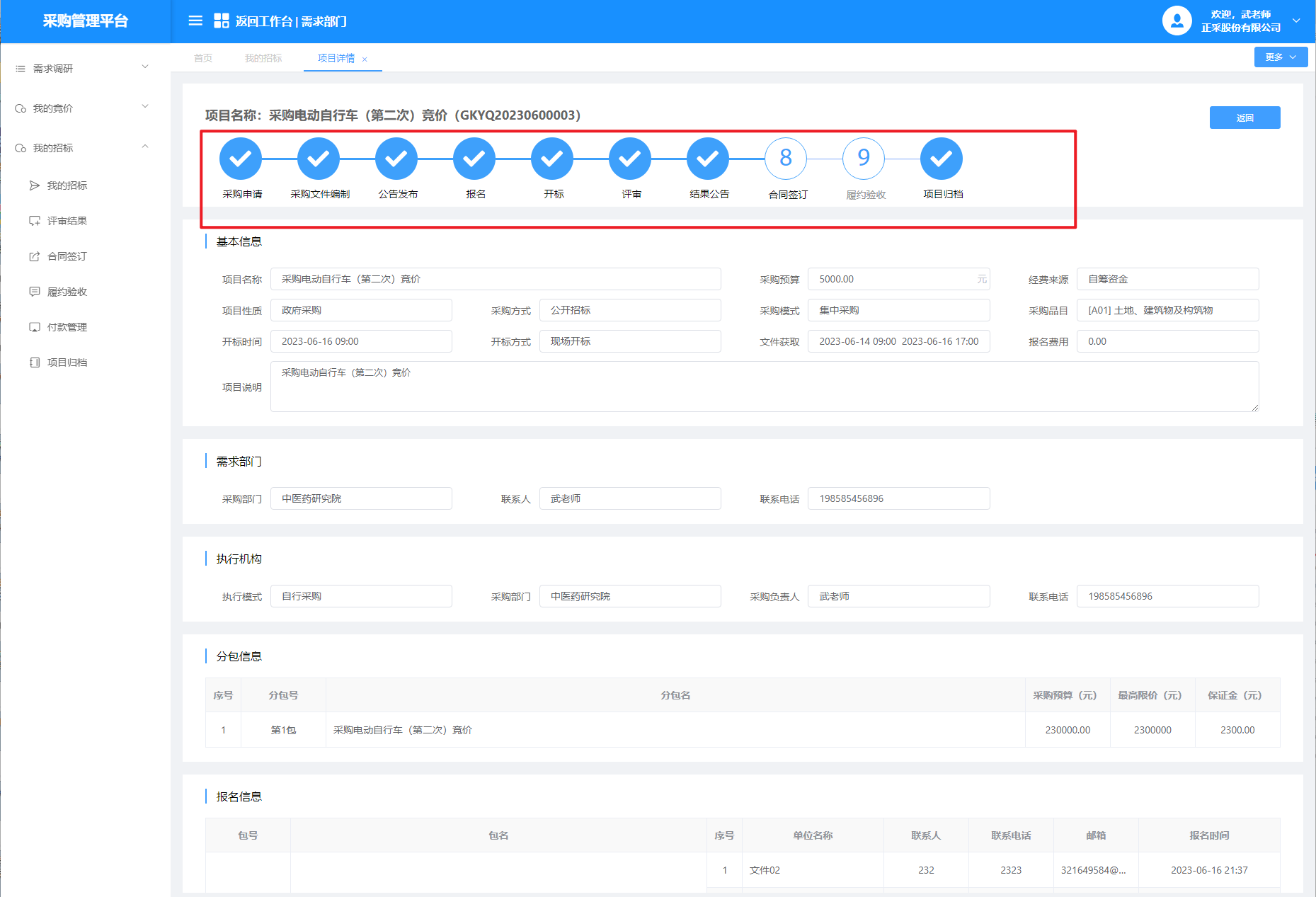Select step 9 履约验收 circle
This screenshot has width=1316, height=897.
[864, 159]
